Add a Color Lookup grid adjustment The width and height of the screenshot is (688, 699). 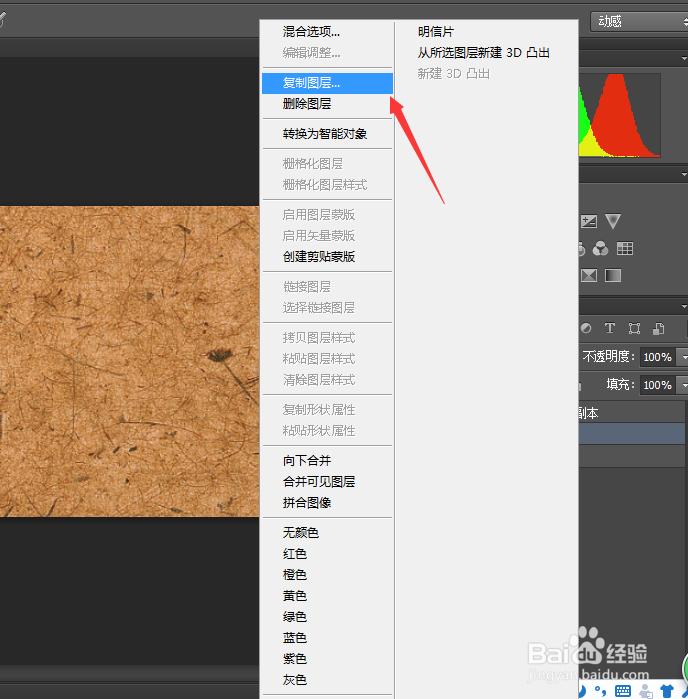tap(625, 248)
